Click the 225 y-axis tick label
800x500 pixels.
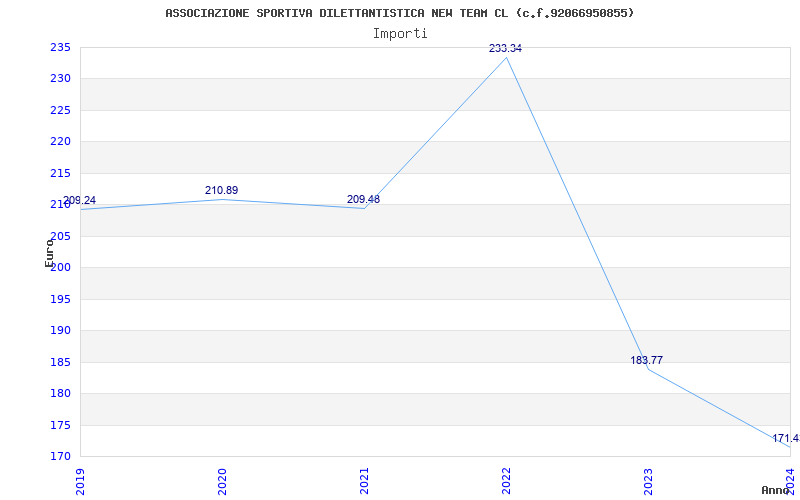pyautogui.click(x=60, y=110)
